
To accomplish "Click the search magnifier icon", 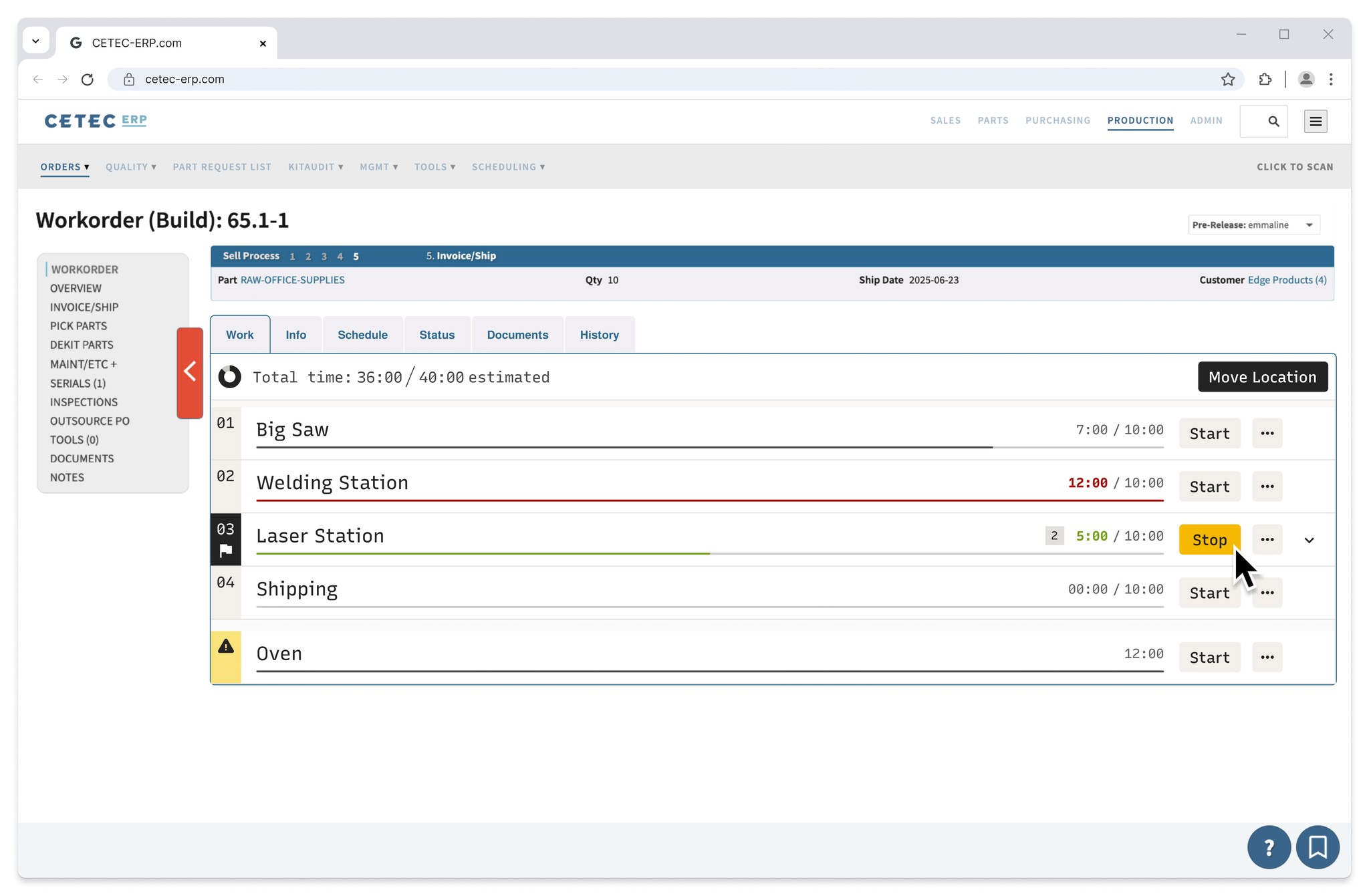I will point(1273,121).
